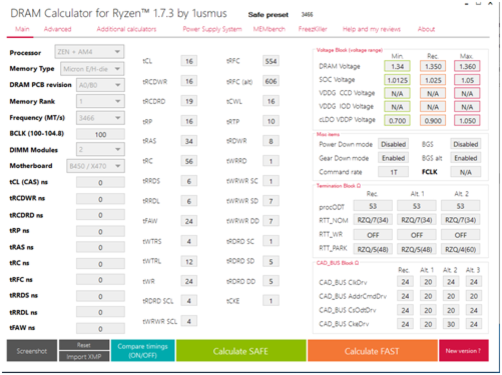Click the Calculate FAST button
Screen dimensions: 502x375
[372, 351]
